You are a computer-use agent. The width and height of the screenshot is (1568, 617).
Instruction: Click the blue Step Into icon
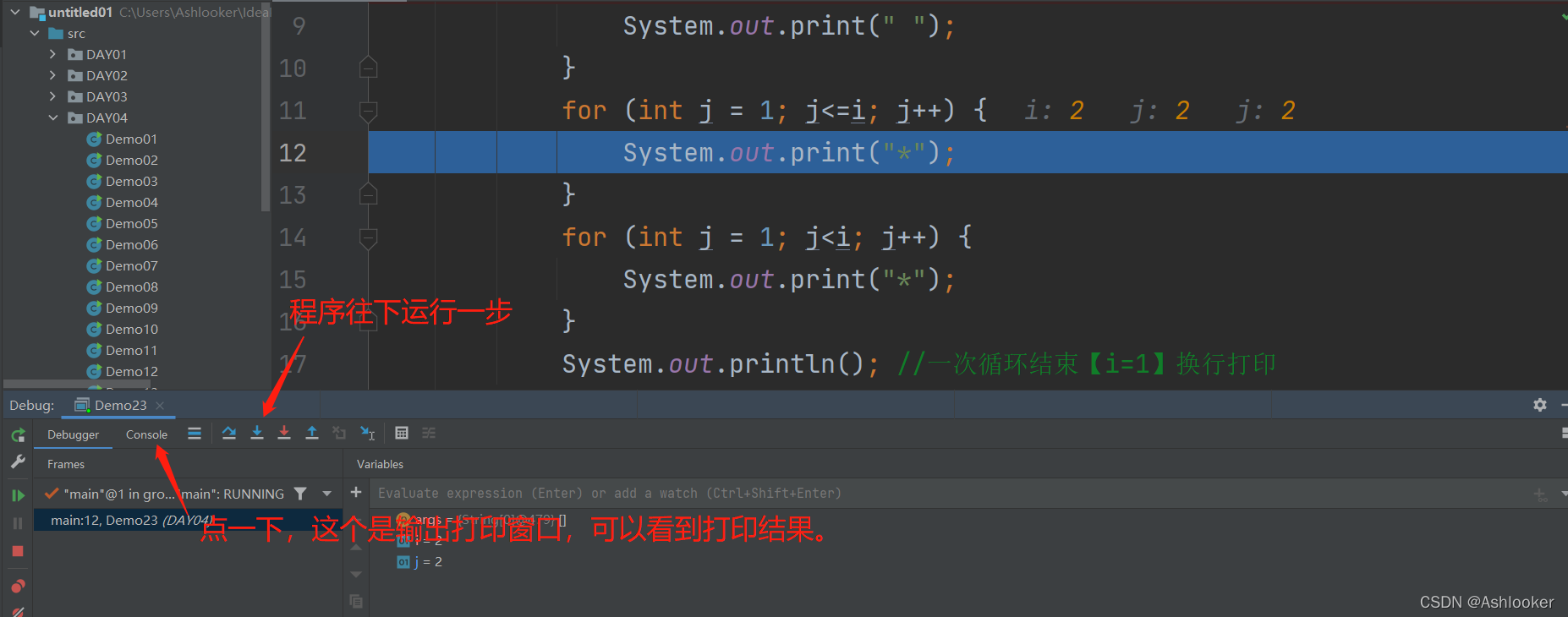pos(257,434)
